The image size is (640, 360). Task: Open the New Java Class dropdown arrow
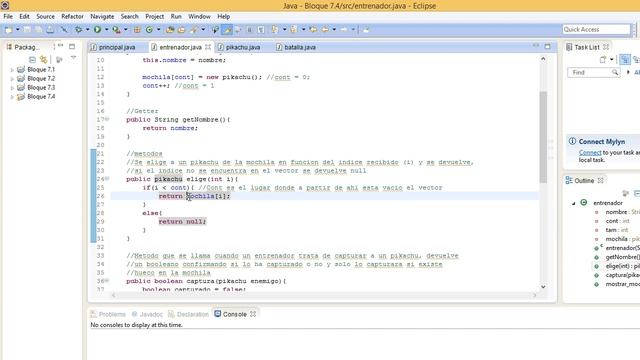pyautogui.click(x=158, y=29)
